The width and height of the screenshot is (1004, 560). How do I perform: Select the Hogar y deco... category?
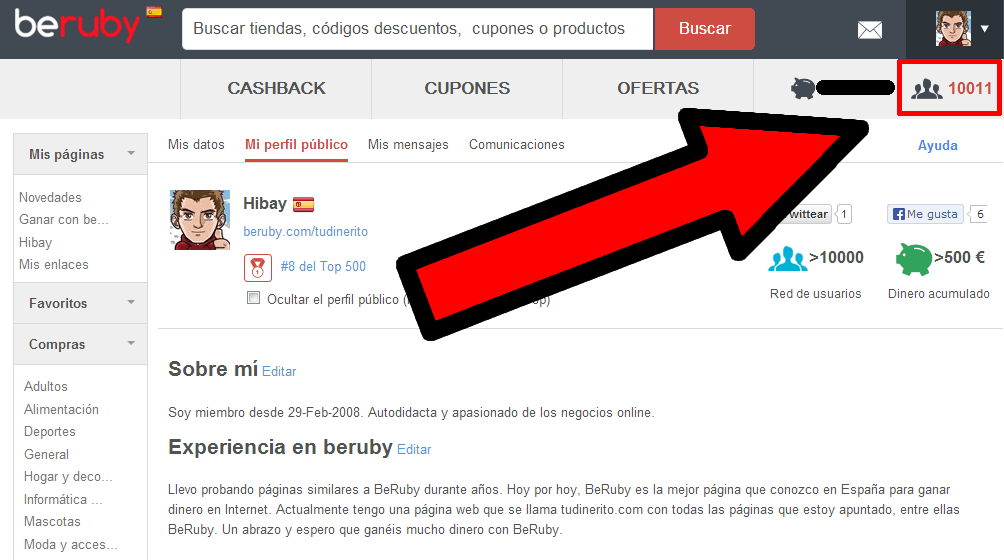68,477
